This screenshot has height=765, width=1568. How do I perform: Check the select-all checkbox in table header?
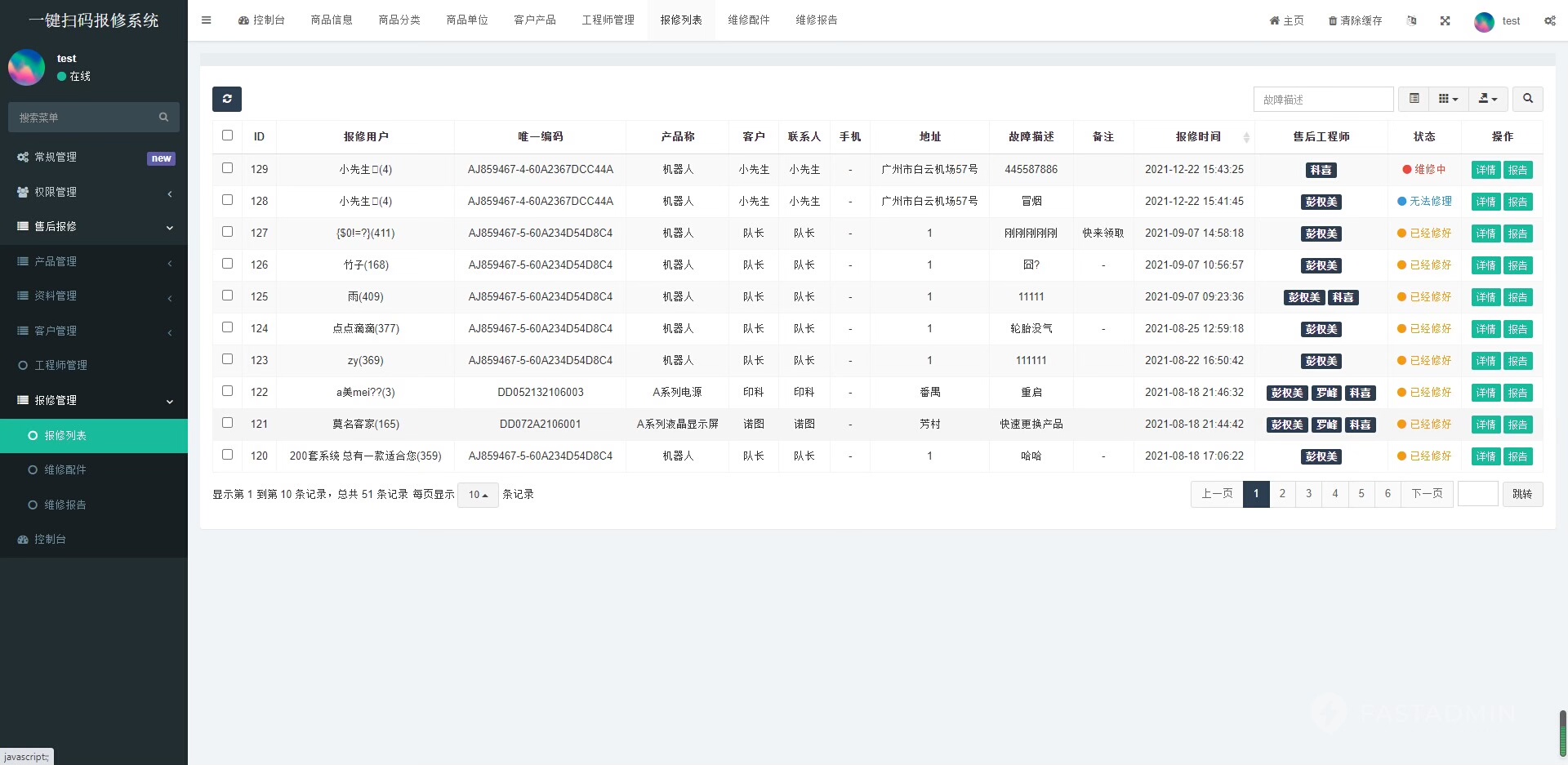click(227, 136)
